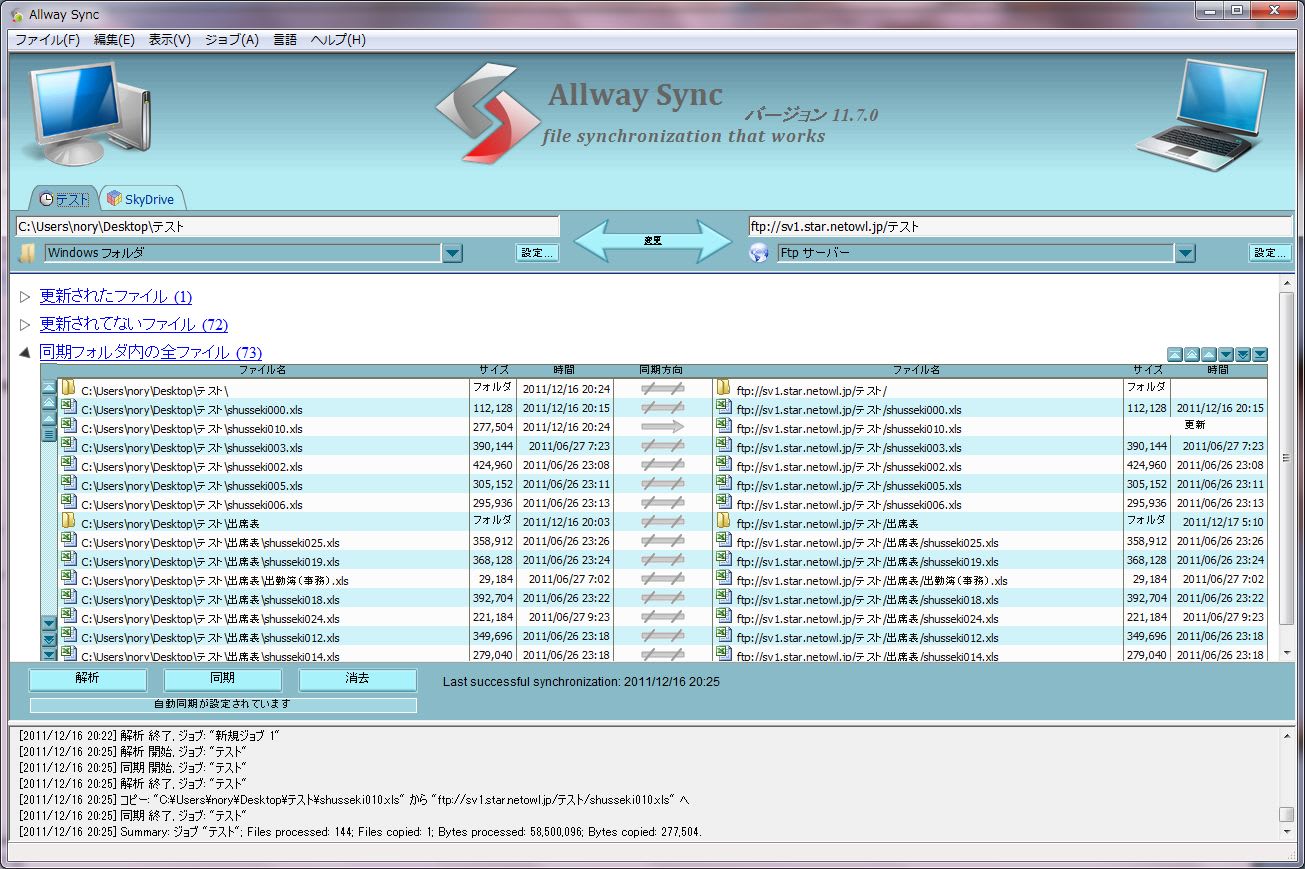The width and height of the screenshot is (1305, 869).
Task: Click the ftp://sv1.star.netowl.jp path field
Action: point(1020,226)
